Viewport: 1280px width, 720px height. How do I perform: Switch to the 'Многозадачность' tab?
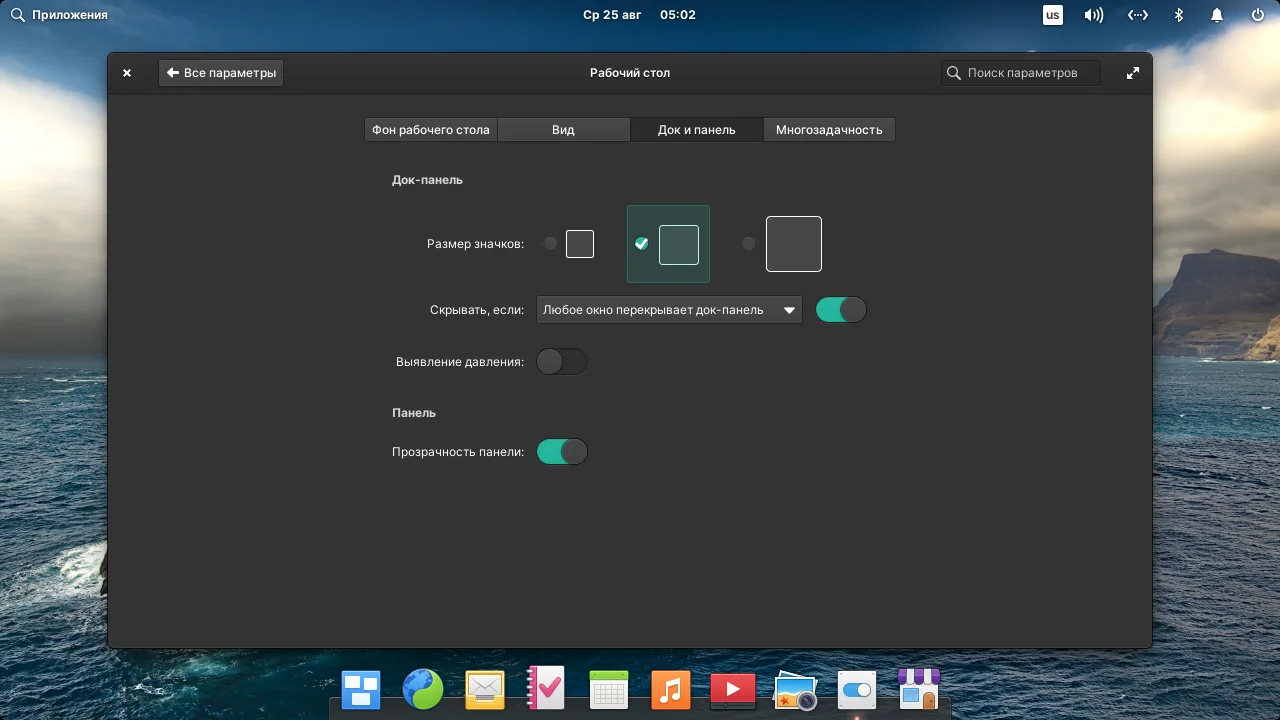pos(829,129)
